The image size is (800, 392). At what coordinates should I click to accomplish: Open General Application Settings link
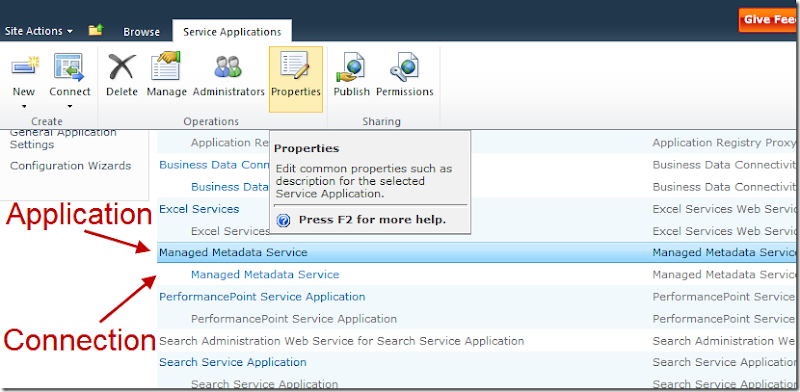pos(63,138)
